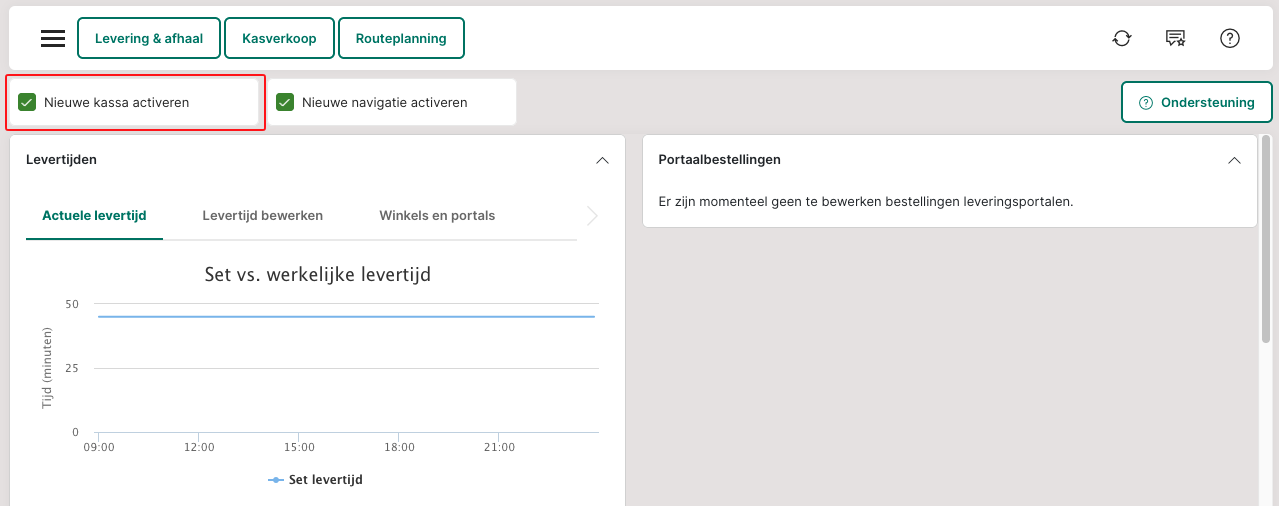Open Levering & afhaal
This screenshot has height=506, width=1279.
coord(149,38)
